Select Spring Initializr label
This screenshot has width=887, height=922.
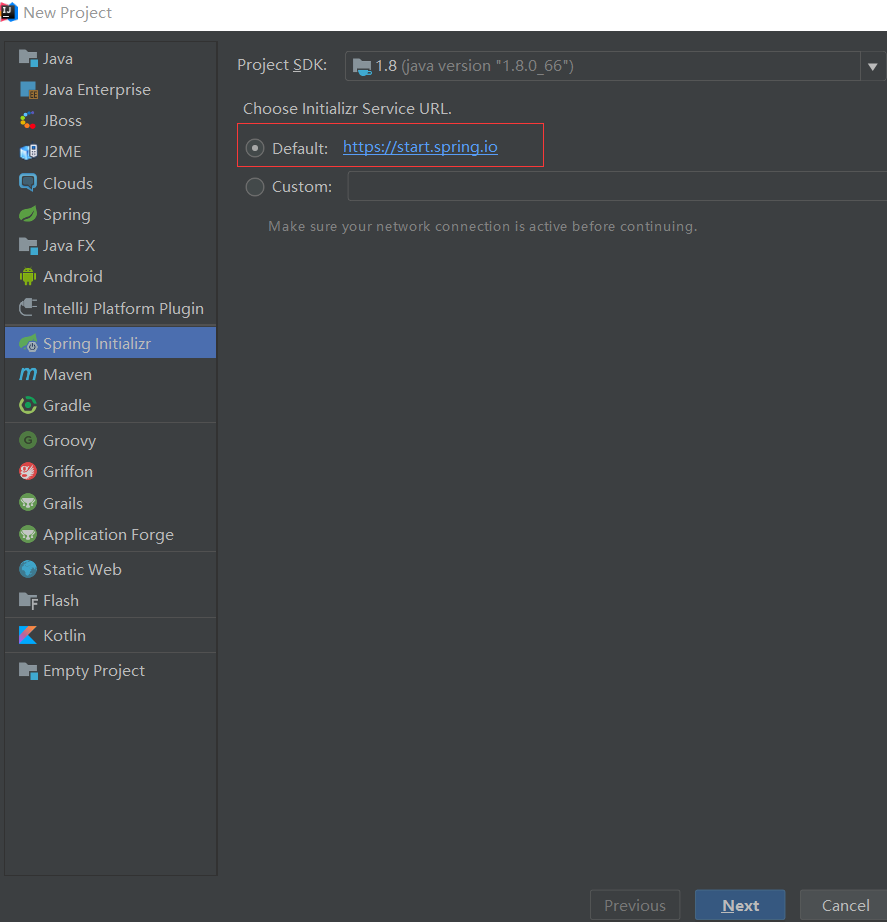click(96, 344)
